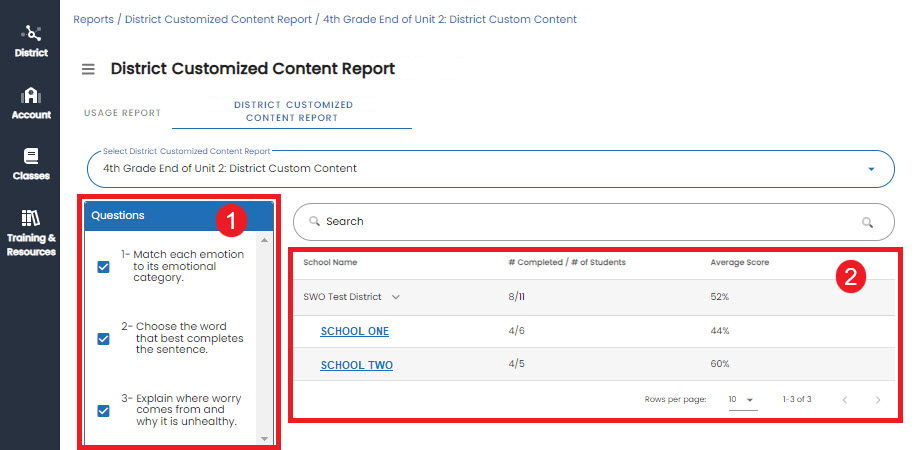Go to Classes in the sidebar
Screen dimensions: 919x450
[31, 165]
